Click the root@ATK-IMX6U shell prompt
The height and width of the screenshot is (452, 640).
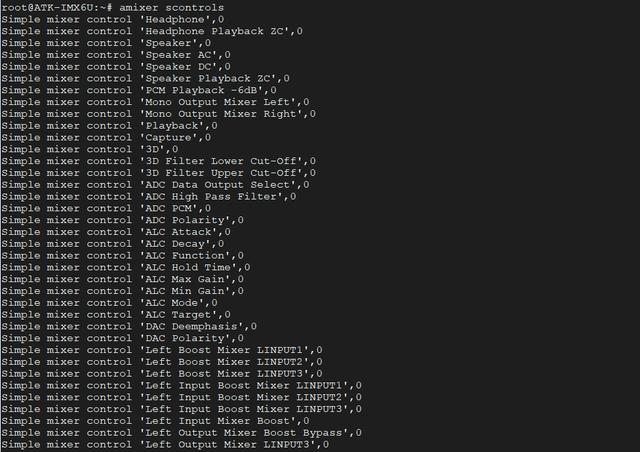point(57,8)
